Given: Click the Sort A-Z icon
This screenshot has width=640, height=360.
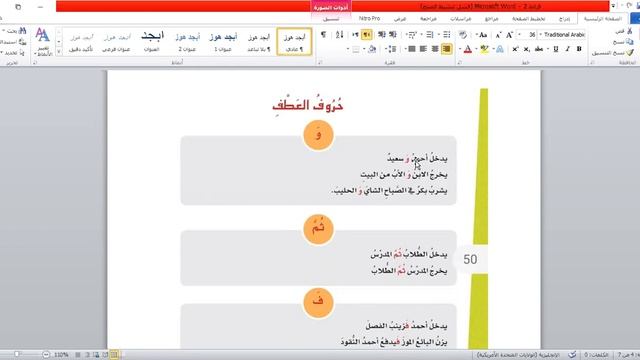Looking at the screenshot, I should click(339, 35).
